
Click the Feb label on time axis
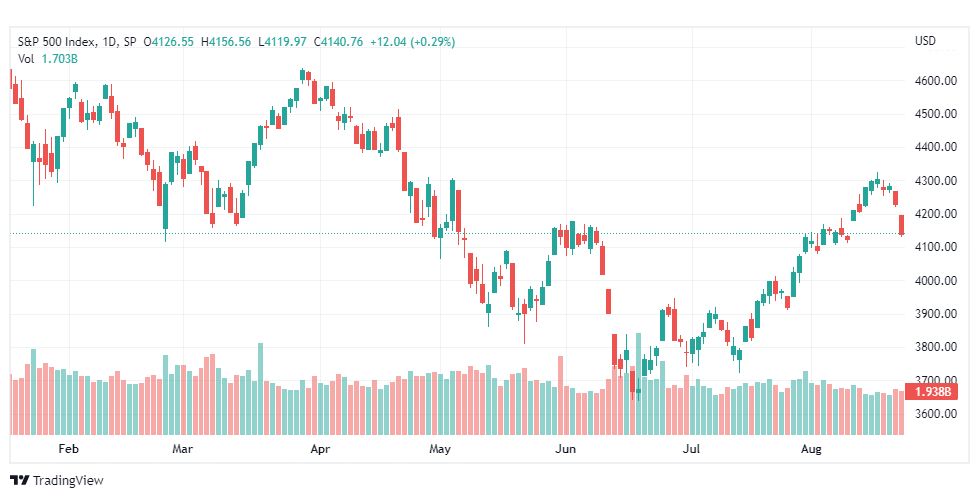tap(68, 449)
